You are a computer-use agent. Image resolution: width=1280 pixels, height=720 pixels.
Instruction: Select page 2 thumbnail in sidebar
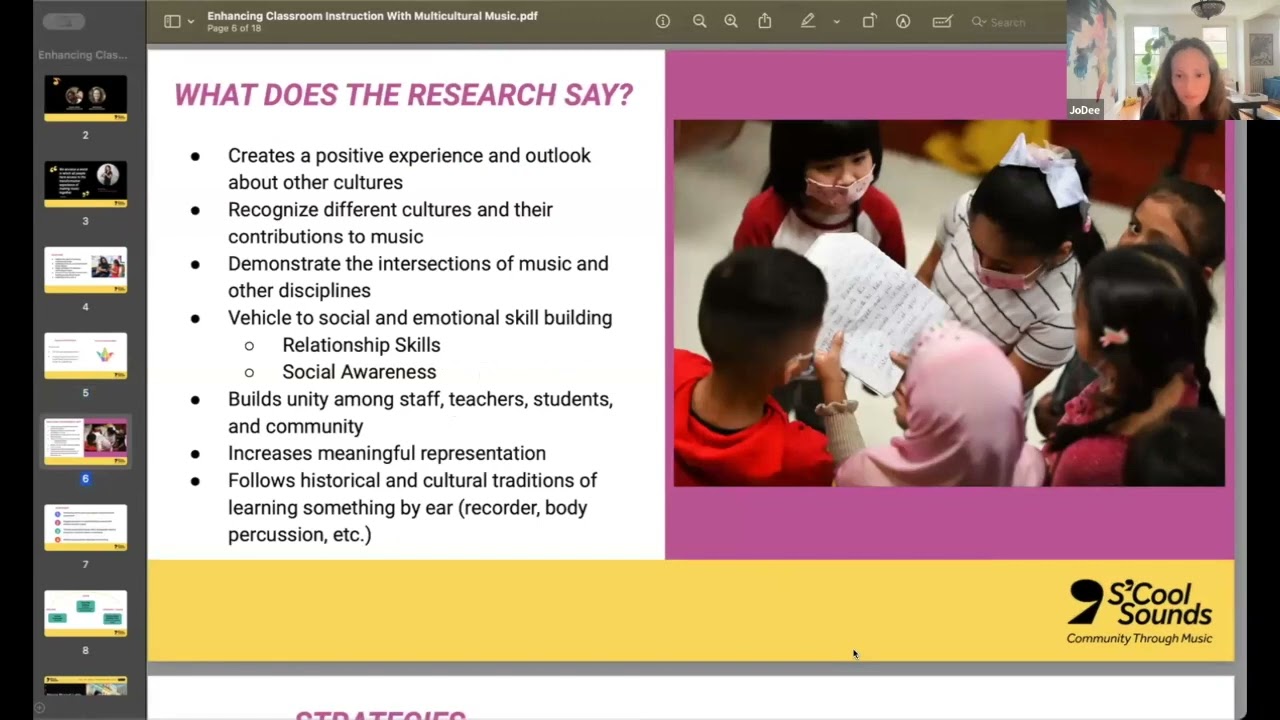click(x=85, y=98)
